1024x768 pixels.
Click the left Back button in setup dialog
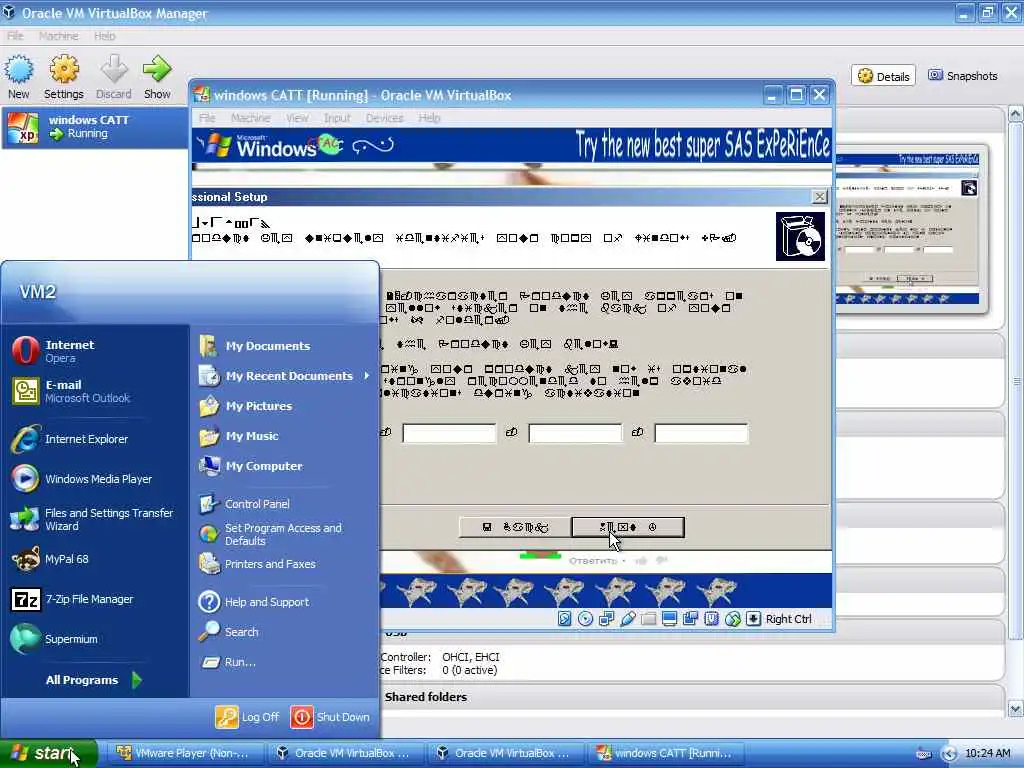[x=515, y=527]
